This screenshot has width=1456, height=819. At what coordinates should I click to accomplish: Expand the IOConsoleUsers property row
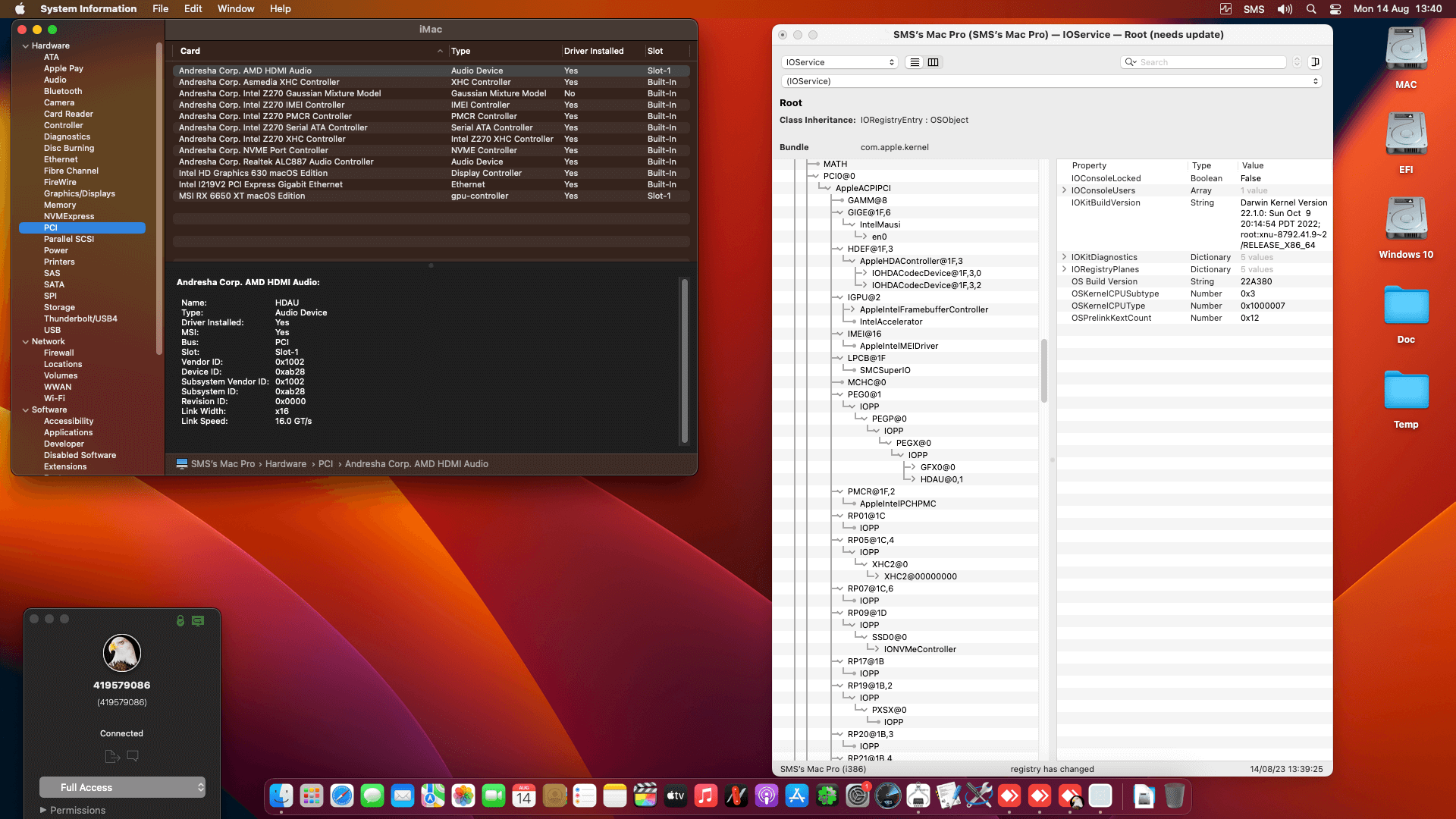pyautogui.click(x=1064, y=190)
